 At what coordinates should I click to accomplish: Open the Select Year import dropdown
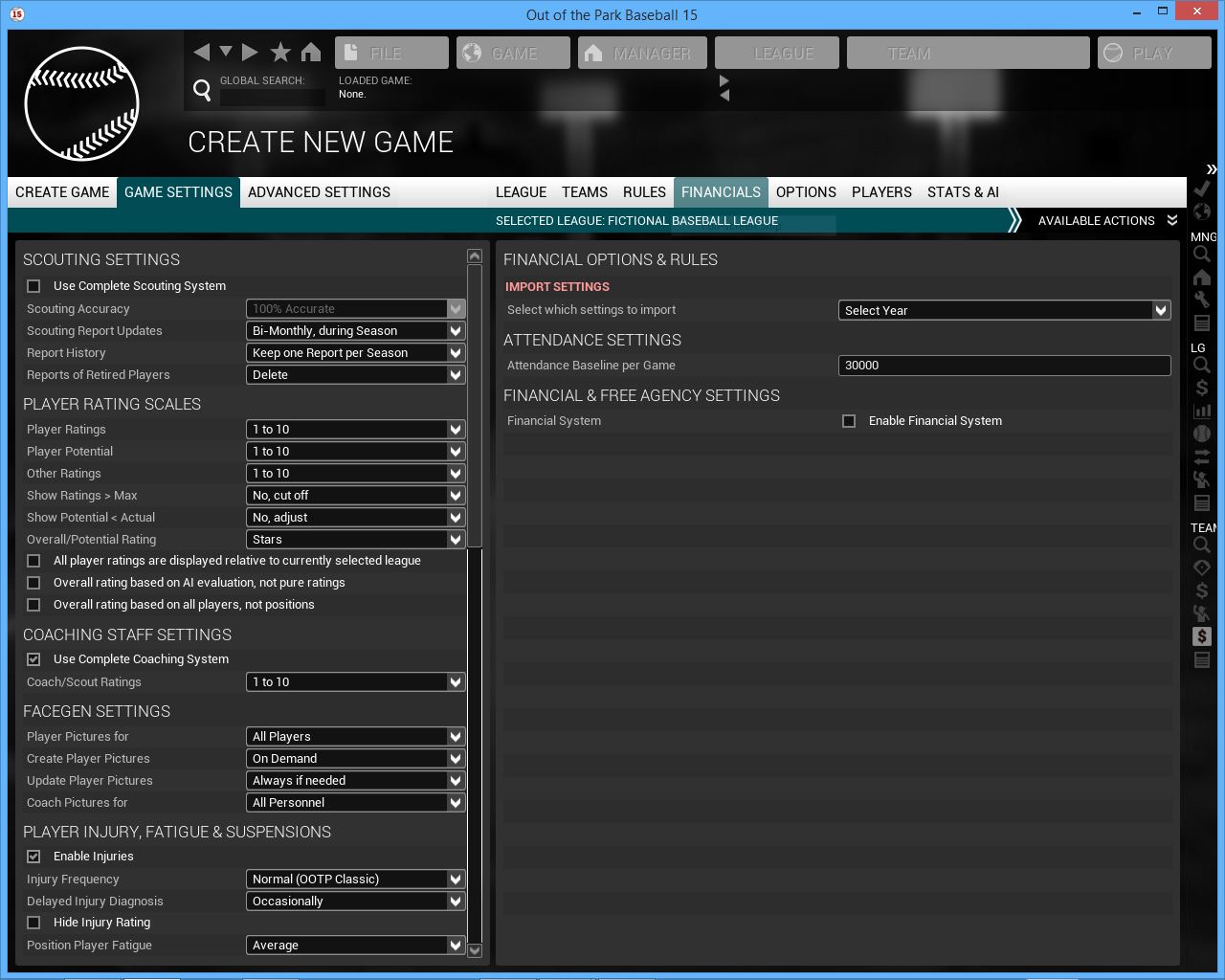(1004, 310)
